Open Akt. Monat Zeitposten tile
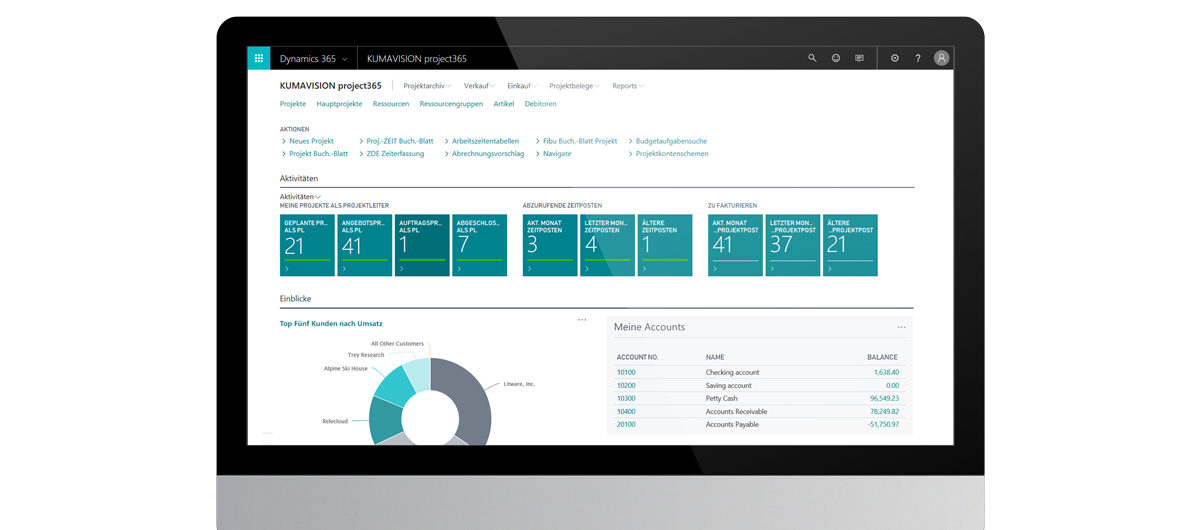 coord(550,245)
